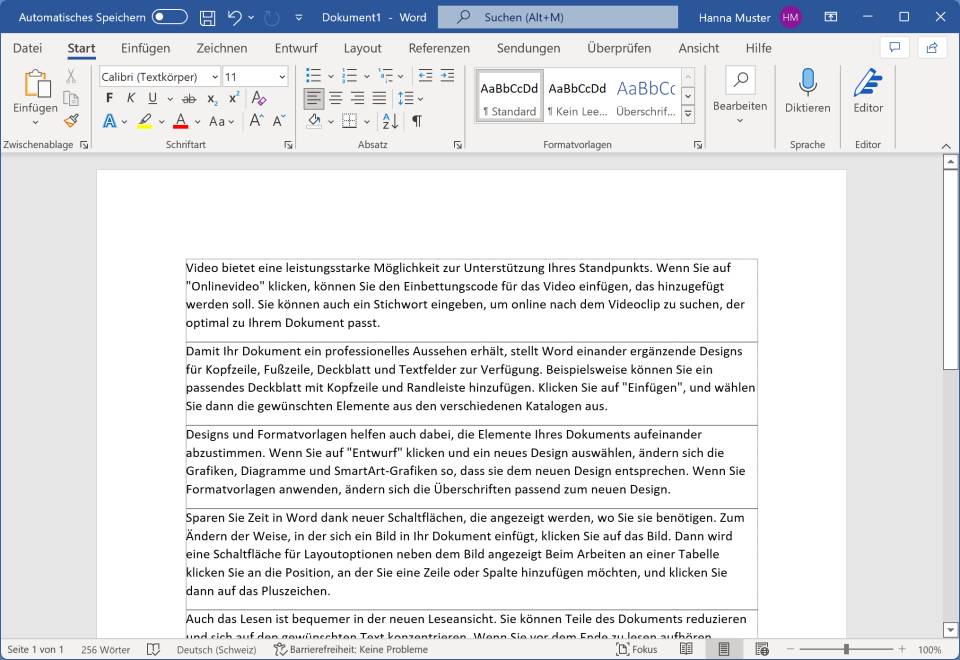Screen dimensions: 960x660
Task: Apply the Kein Leerraum style
Action: (577, 96)
